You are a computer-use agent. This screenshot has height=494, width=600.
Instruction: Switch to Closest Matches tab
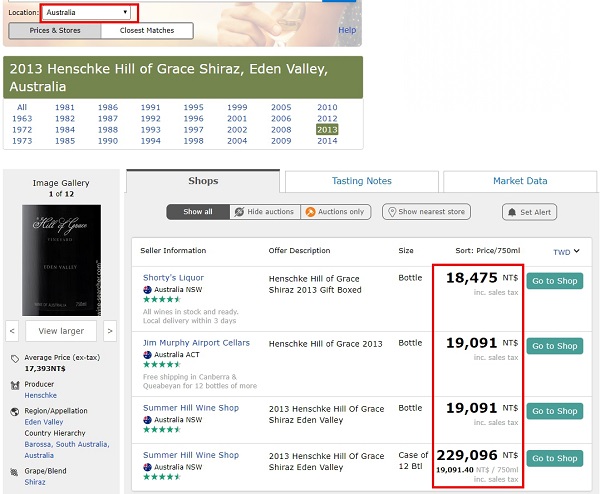coord(147,31)
